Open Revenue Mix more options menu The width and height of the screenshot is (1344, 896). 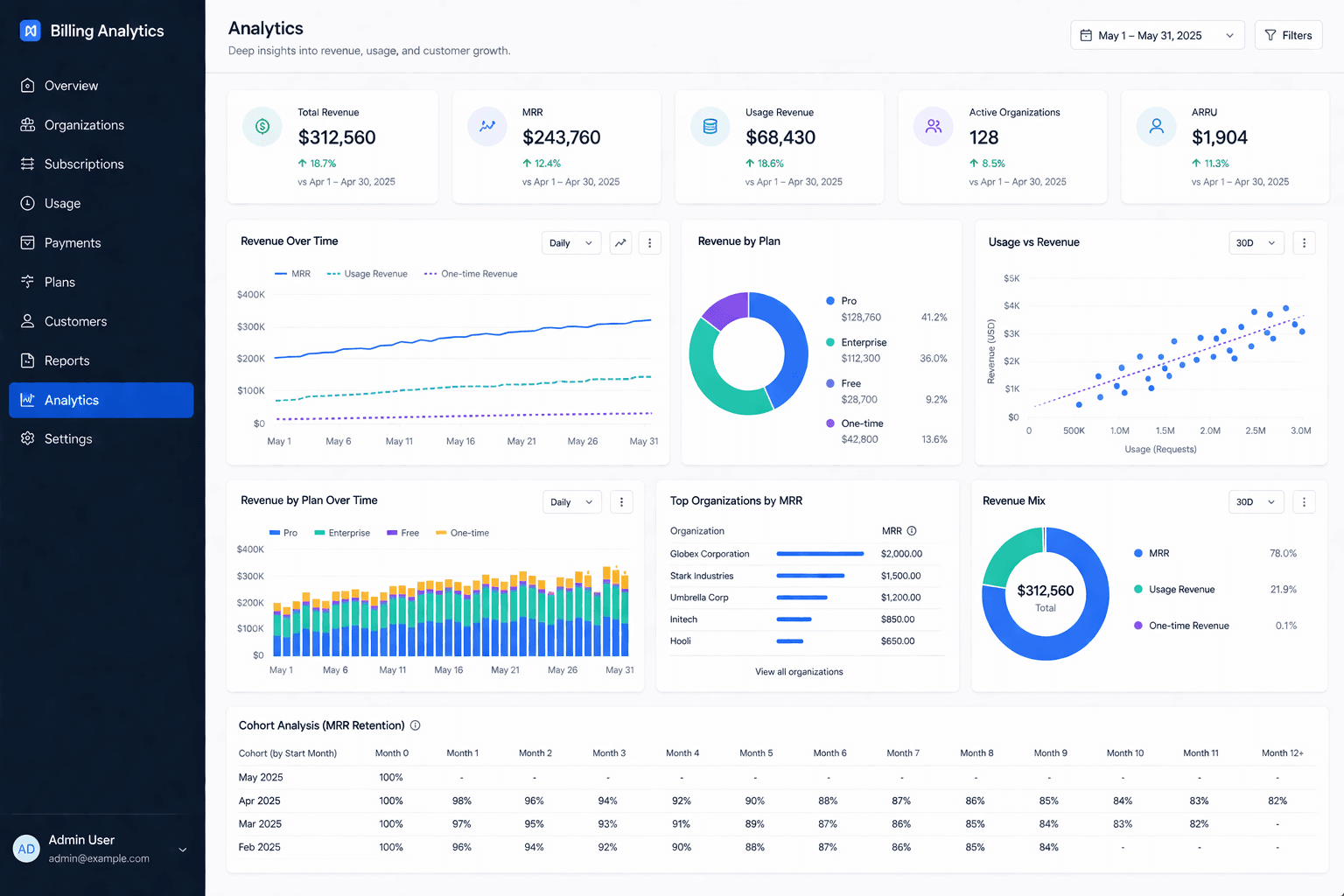[x=1304, y=502]
